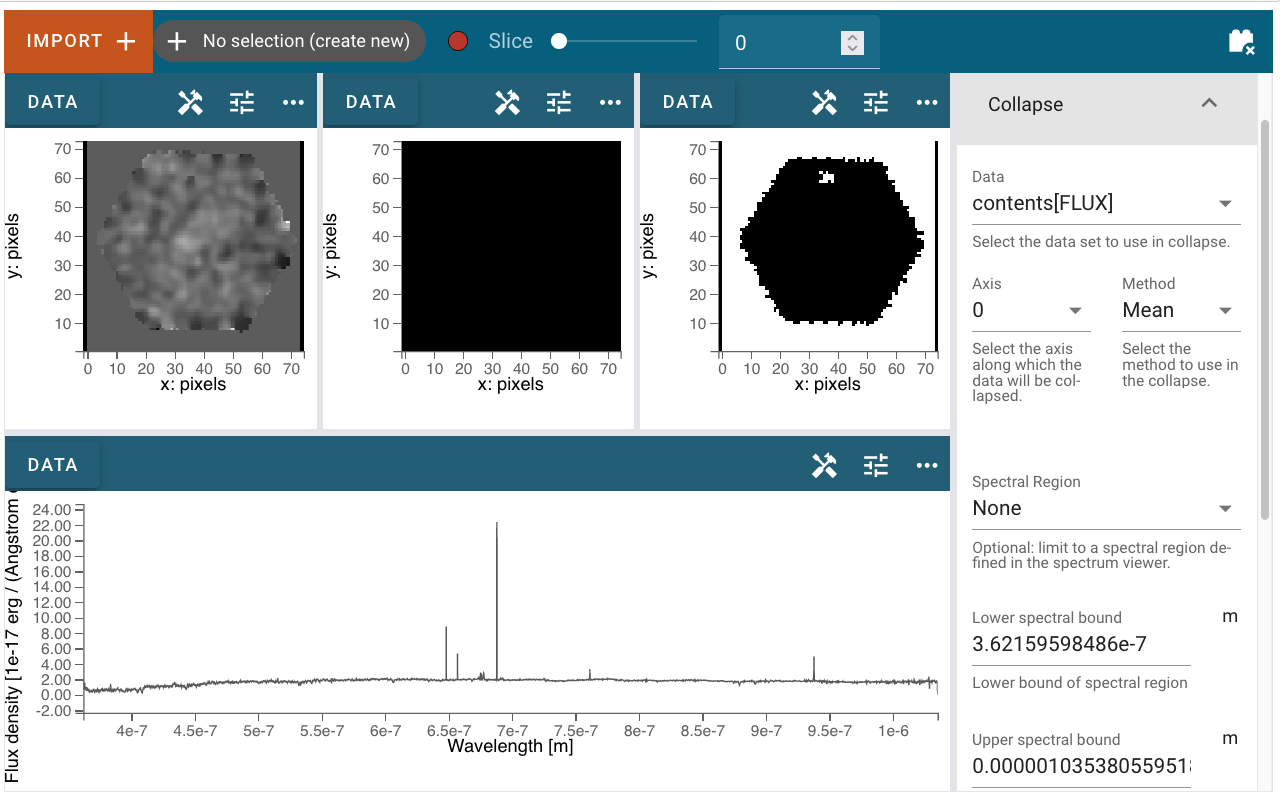
Task: Open the Data dropdown showing contents[FLUX]
Action: 1106,204
